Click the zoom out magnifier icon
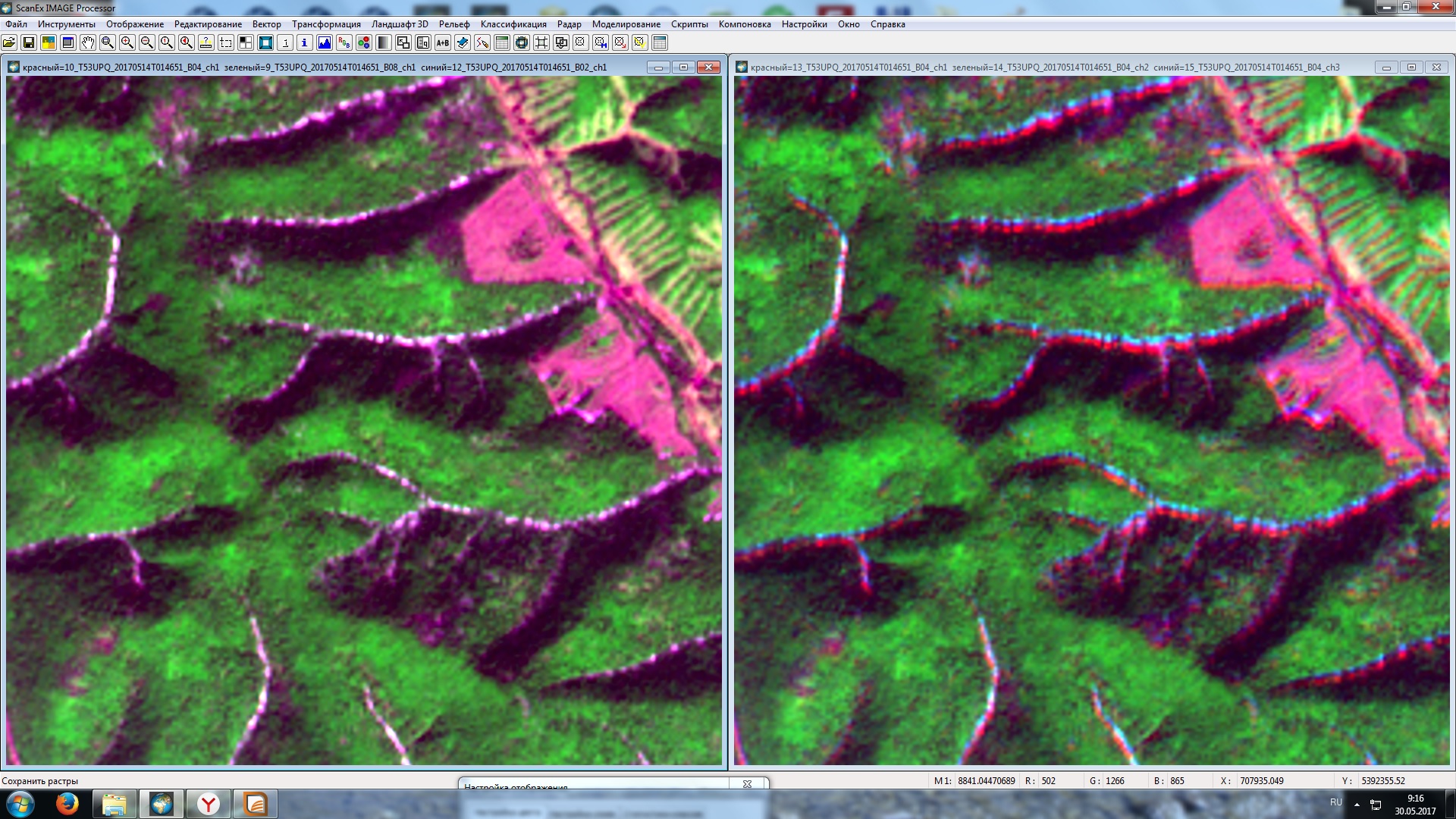This screenshot has width=1456, height=819. (x=147, y=42)
